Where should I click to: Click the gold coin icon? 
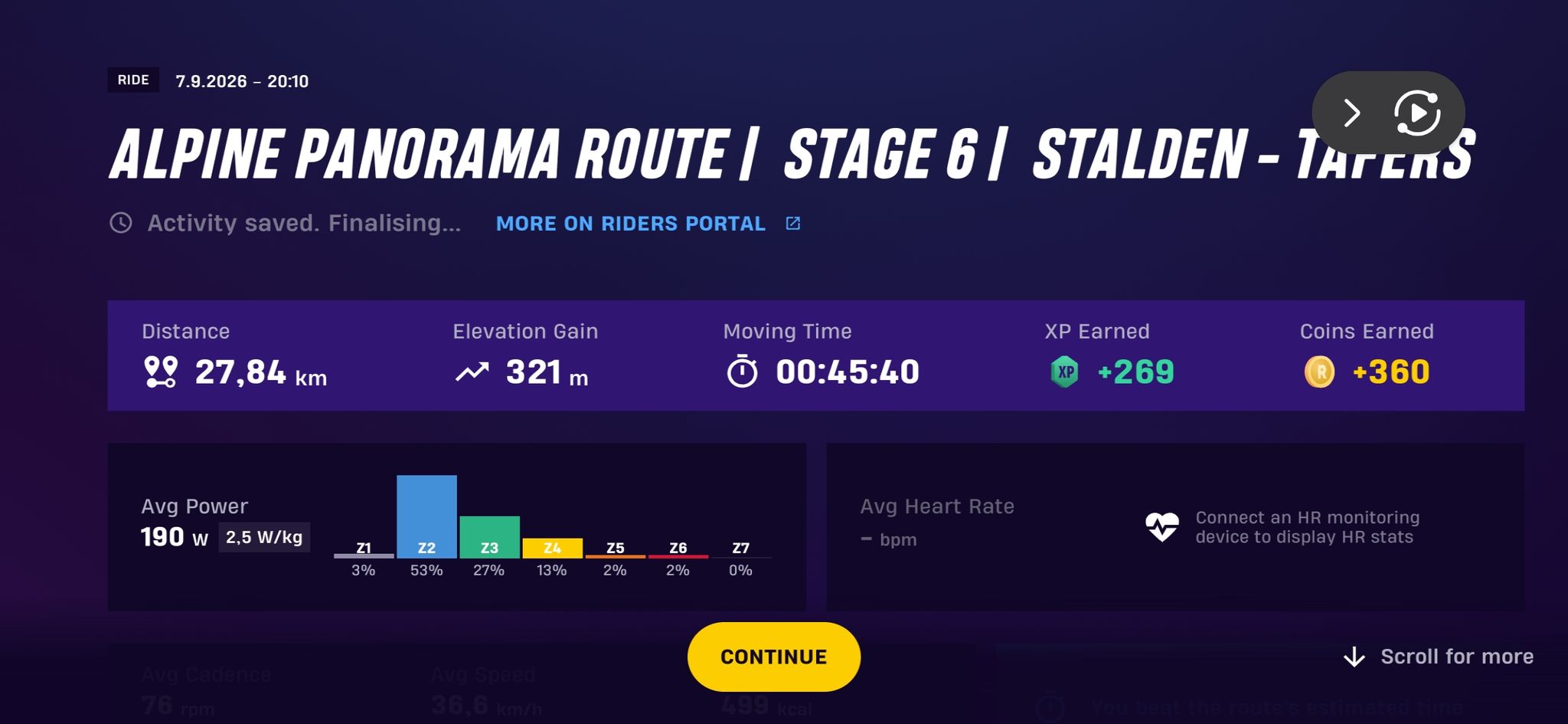(1319, 372)
